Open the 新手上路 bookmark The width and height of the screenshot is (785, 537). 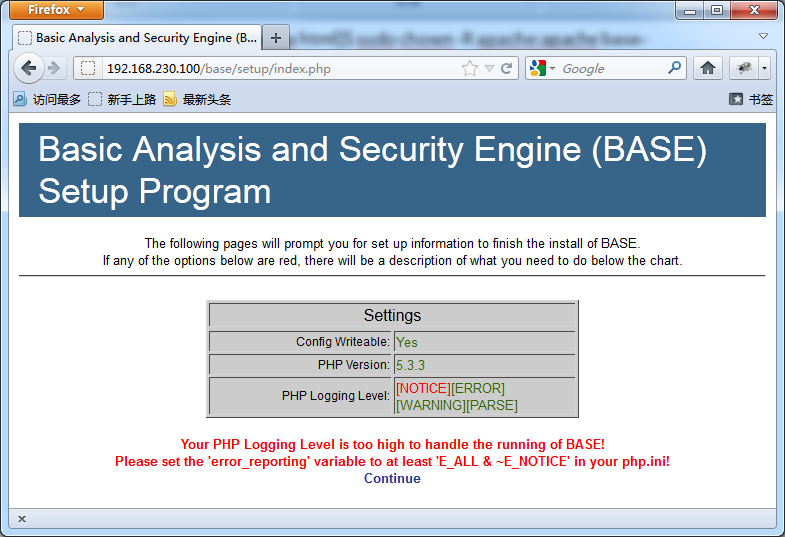coord(122,100)
